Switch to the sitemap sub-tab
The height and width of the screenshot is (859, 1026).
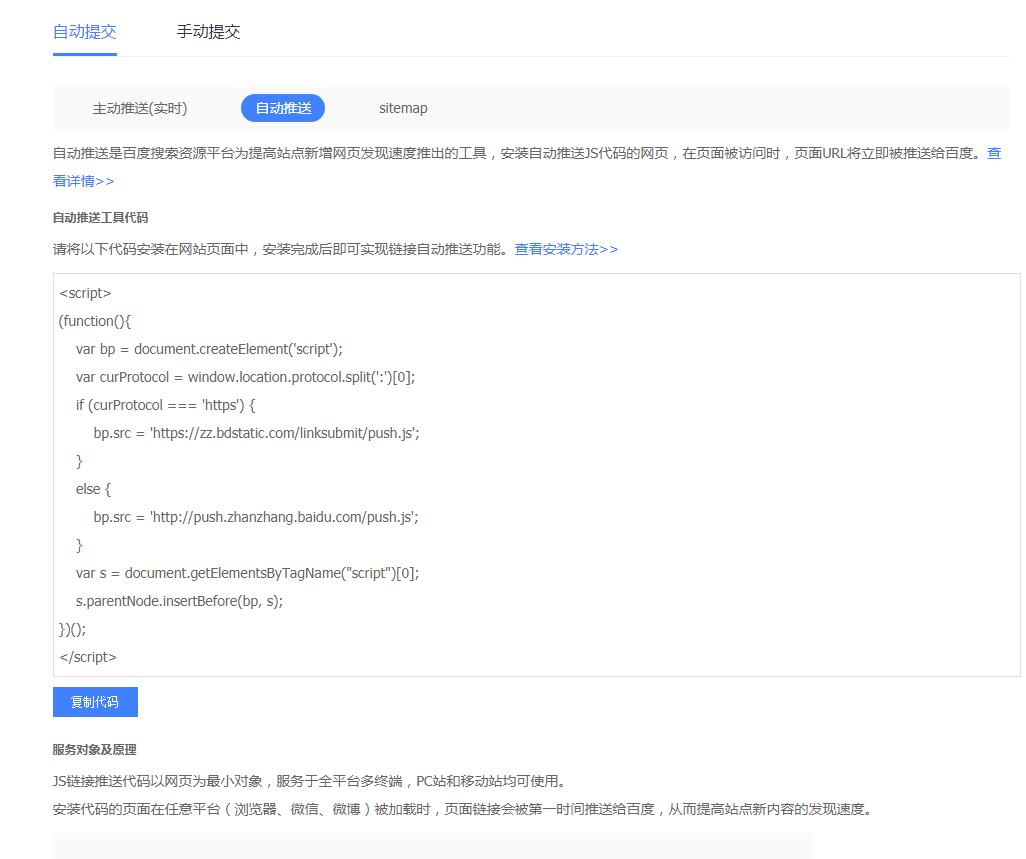point(403,108)
